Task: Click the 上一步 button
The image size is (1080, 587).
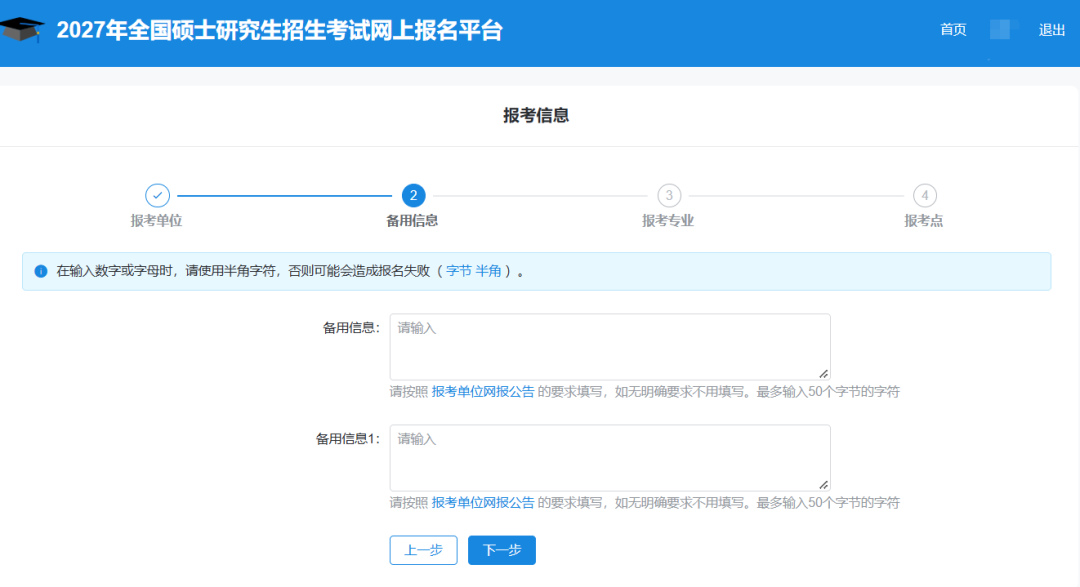Action: [424, 550]
